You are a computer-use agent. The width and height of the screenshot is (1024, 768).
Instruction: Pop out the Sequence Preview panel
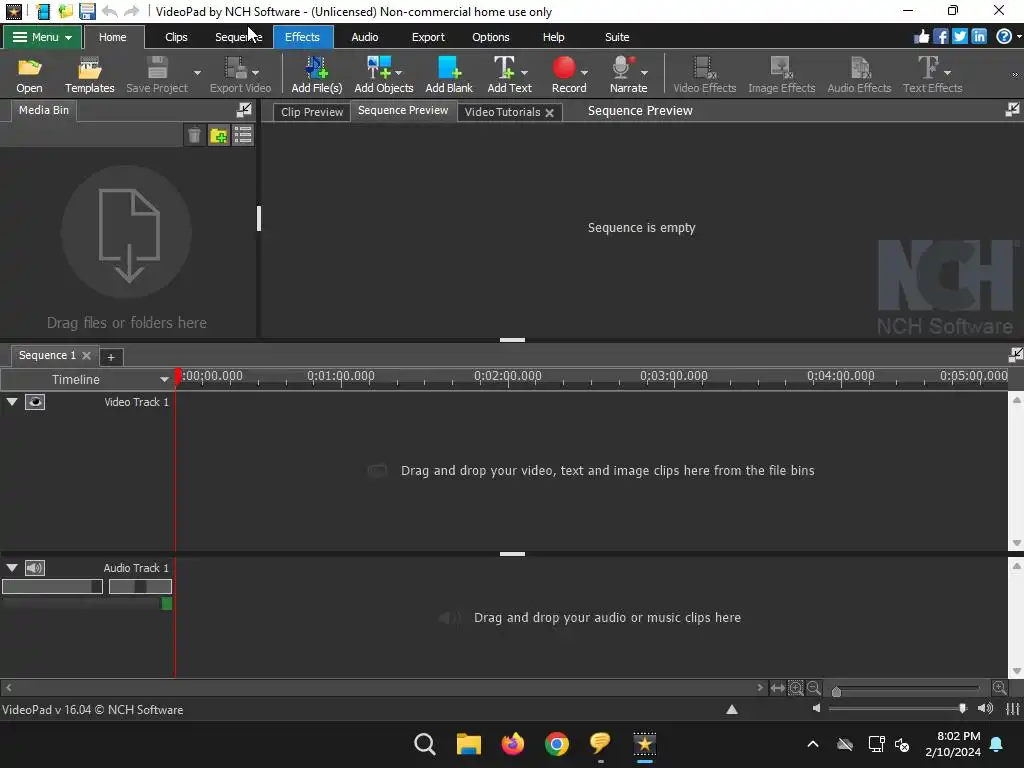1012,110
